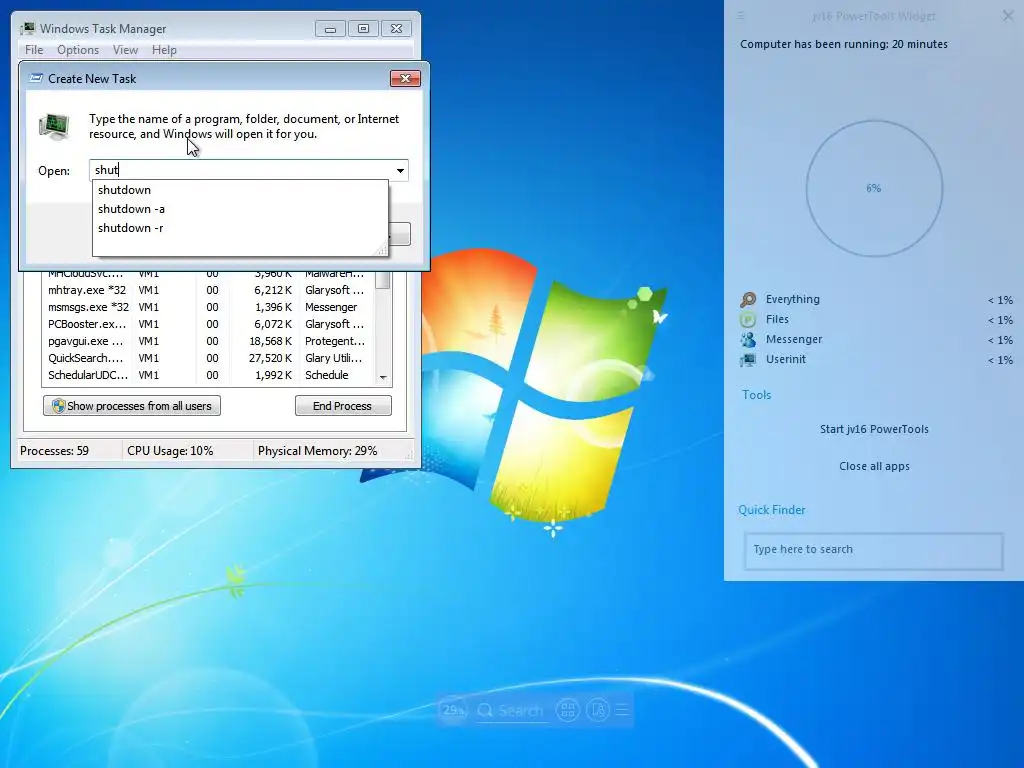Select the QuickSearch.... process row
The height and width of the screenshot is (768, 1024).
pyautogui.click(x=208, y=358)
